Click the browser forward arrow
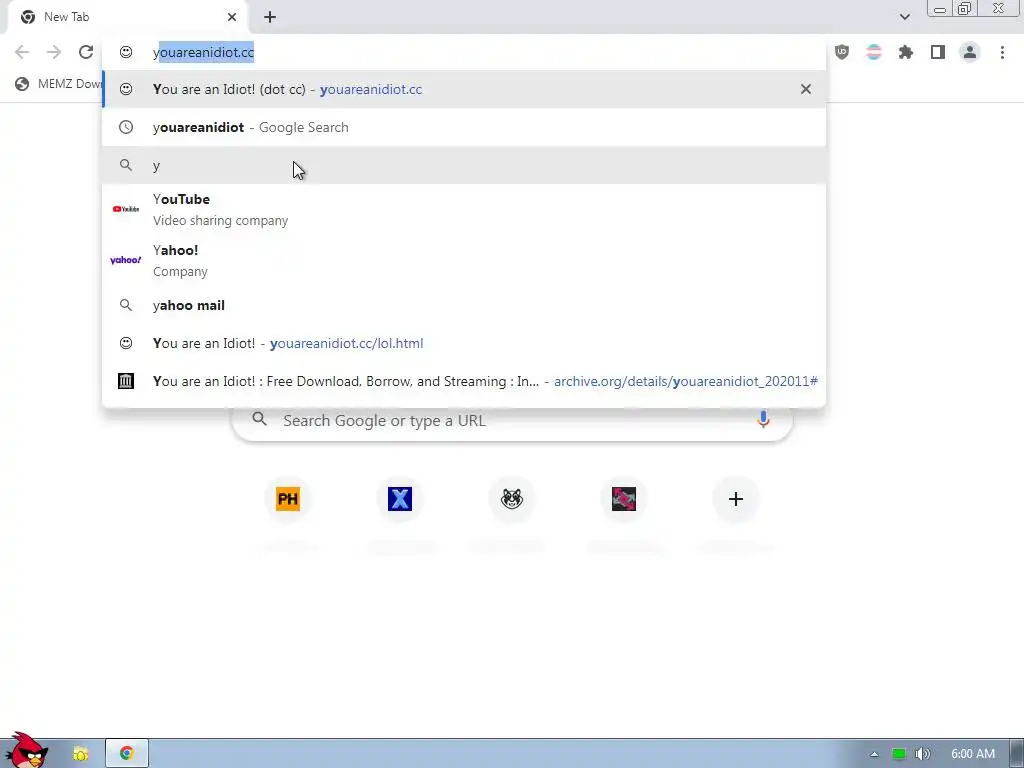The image size is (1024, 768). [54, 52]
